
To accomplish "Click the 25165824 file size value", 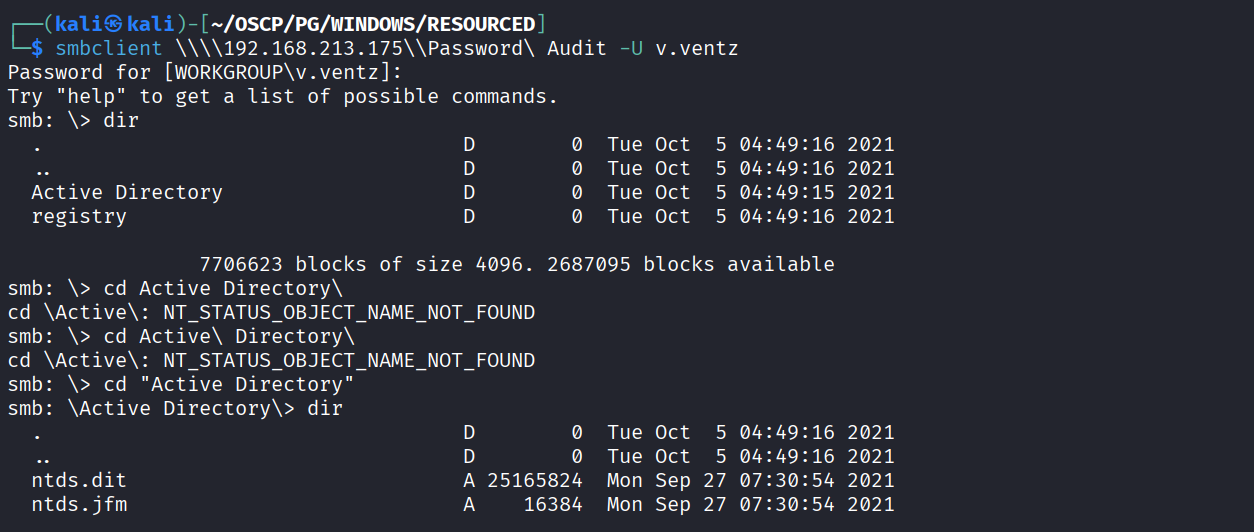I will pos(535,480).
